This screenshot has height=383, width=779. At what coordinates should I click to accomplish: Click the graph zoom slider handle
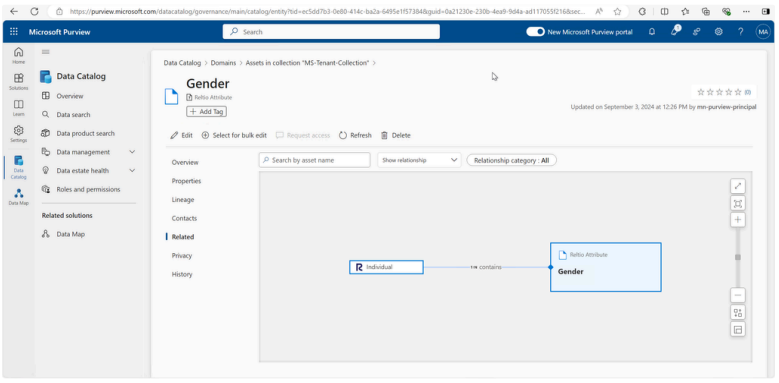[x=738, y=257]
